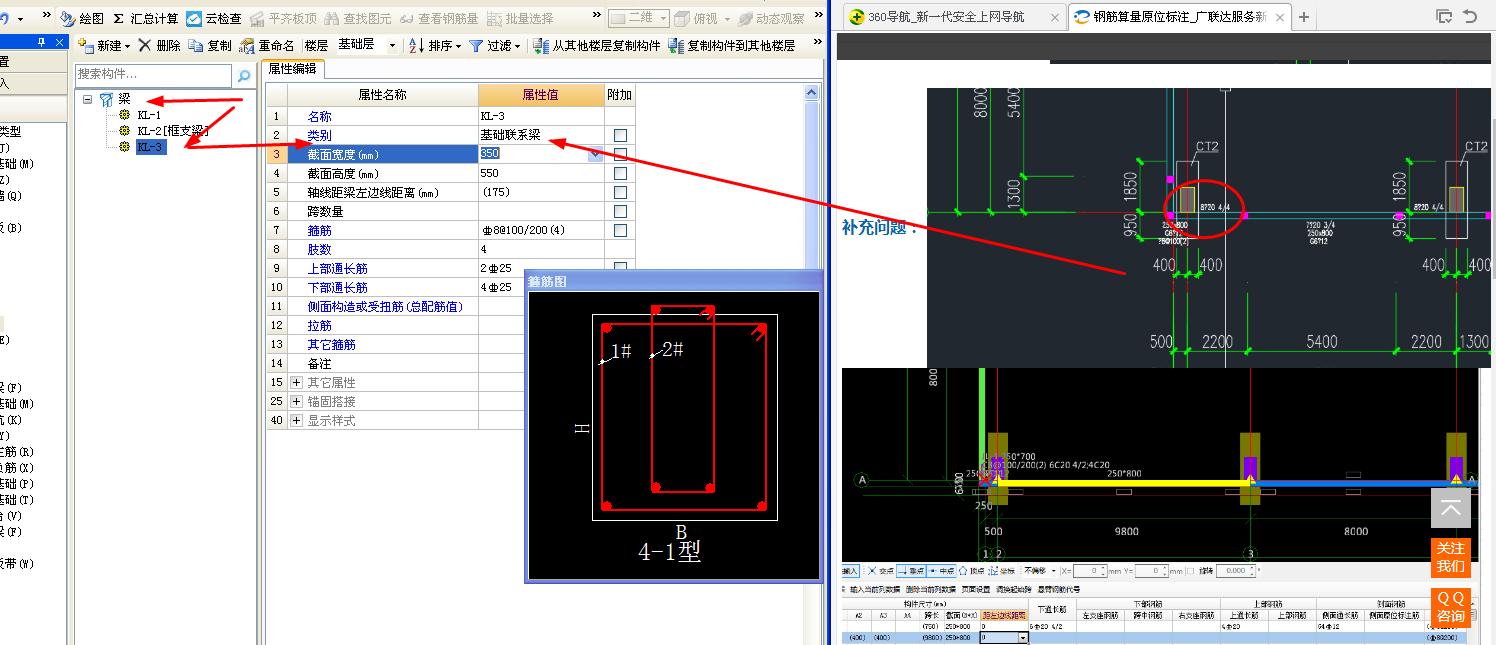Open 截面宽度 value dropdown arrow

[596, 154]
